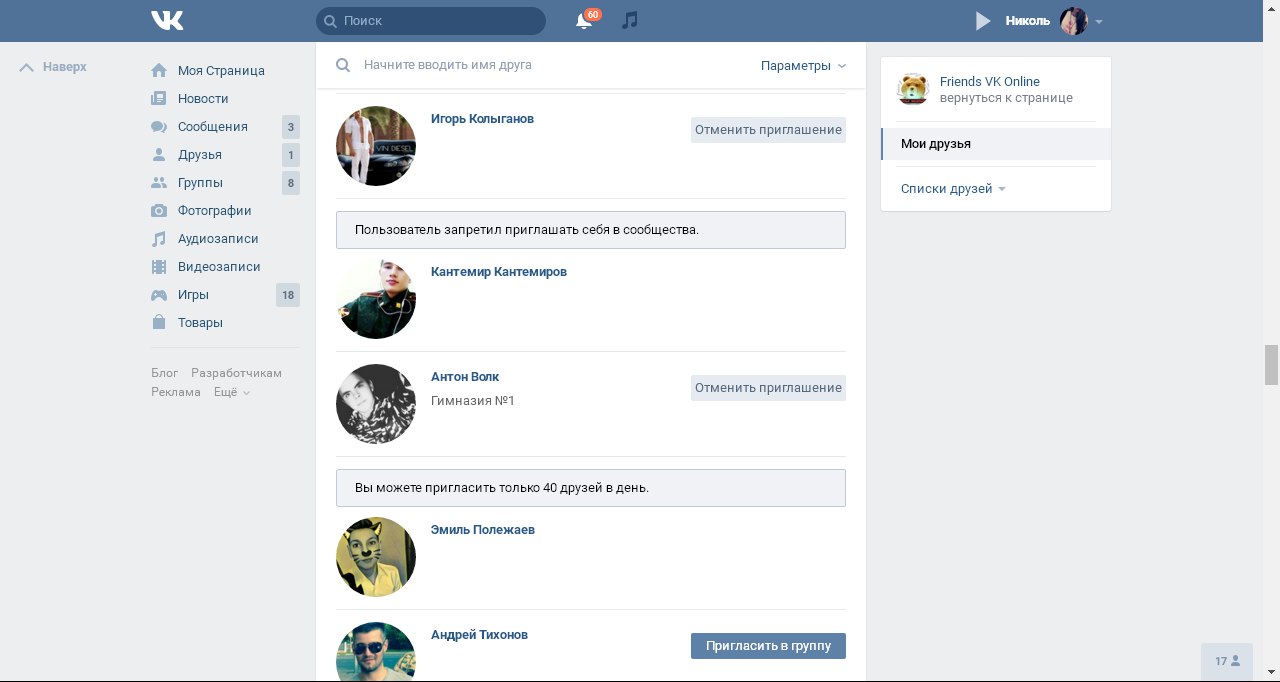Expand the Списки друзей dropdown
This screenshot has width=1280, height=682.
[x=952, y=189]
